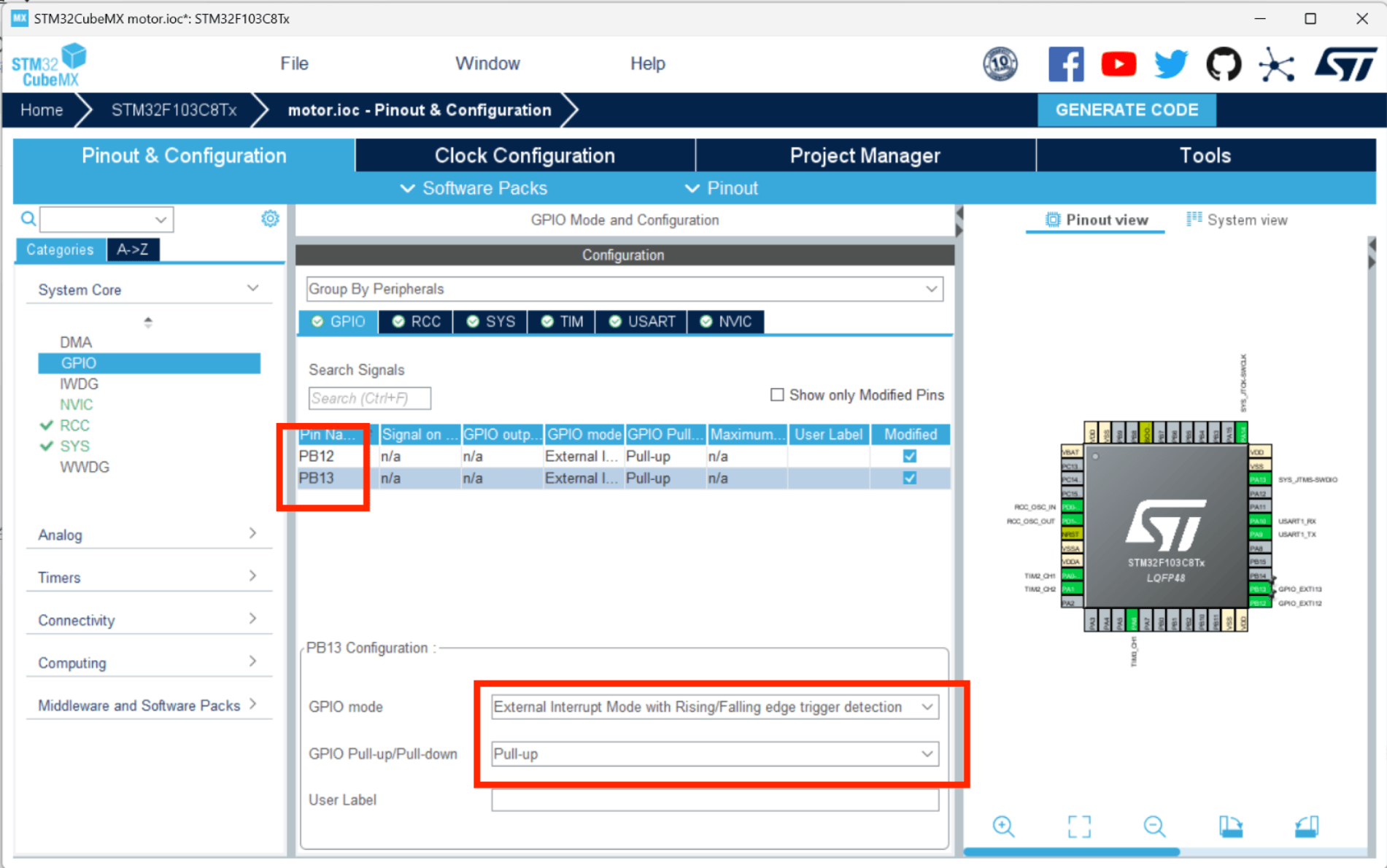Enable Show only Modified Pins checkbox
Image resolution: width=1387 pixels, height=868 pixels.
point(777,395)
